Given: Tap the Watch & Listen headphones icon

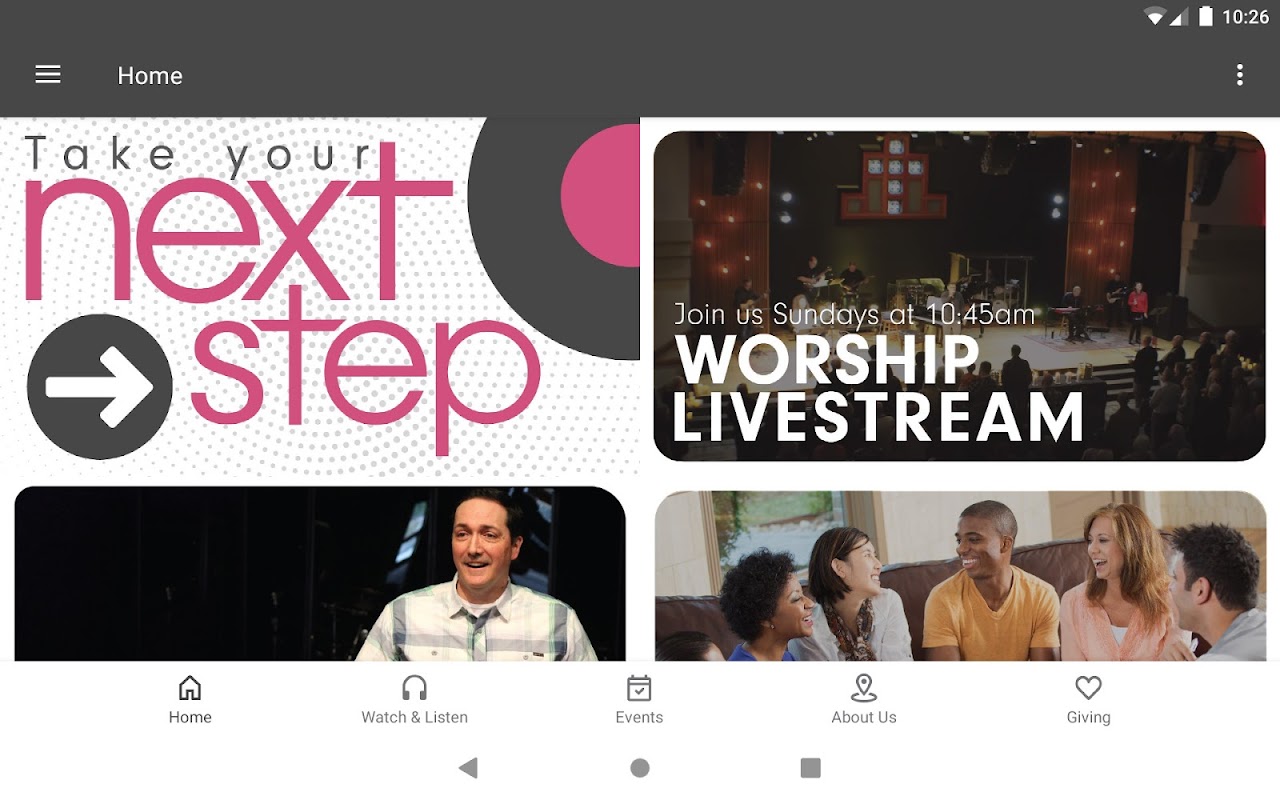Looking at the screenshot, I should point(414,688).
